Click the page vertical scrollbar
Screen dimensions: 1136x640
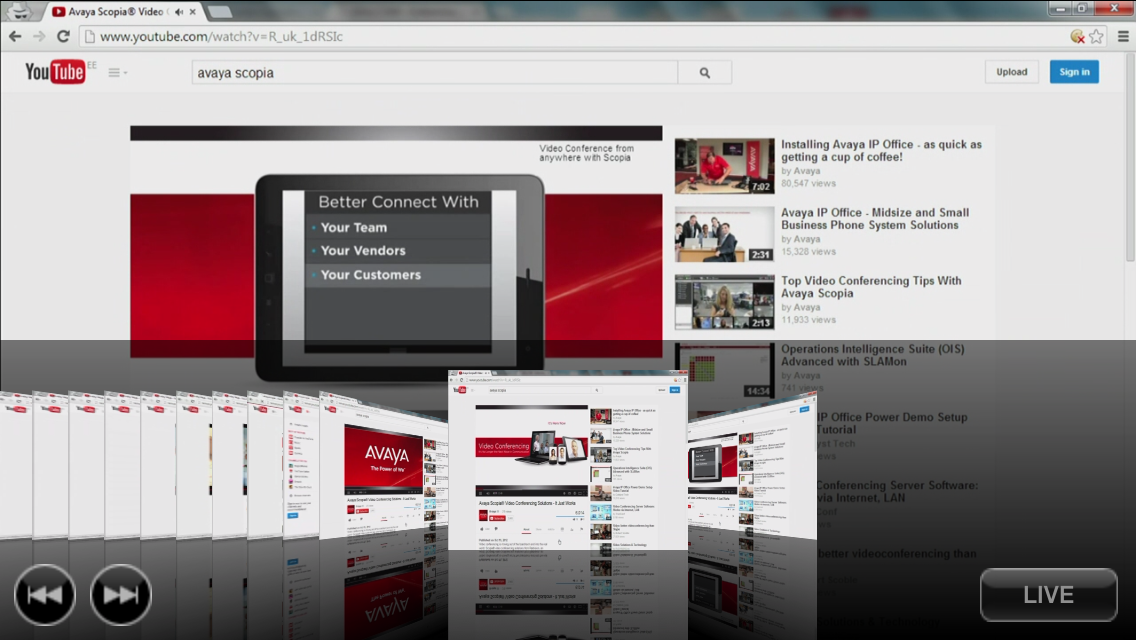pos(1130,157)
